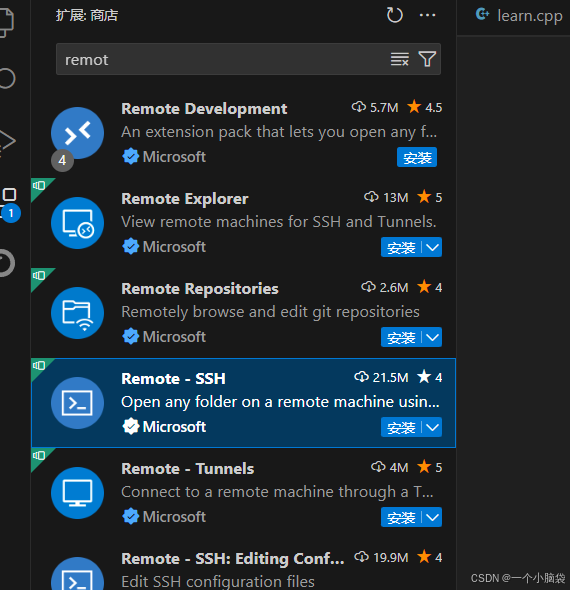Viewport: 570px width, 590px height.
Task: Click the Remote Development extension icon
Action: click(78, 133)
